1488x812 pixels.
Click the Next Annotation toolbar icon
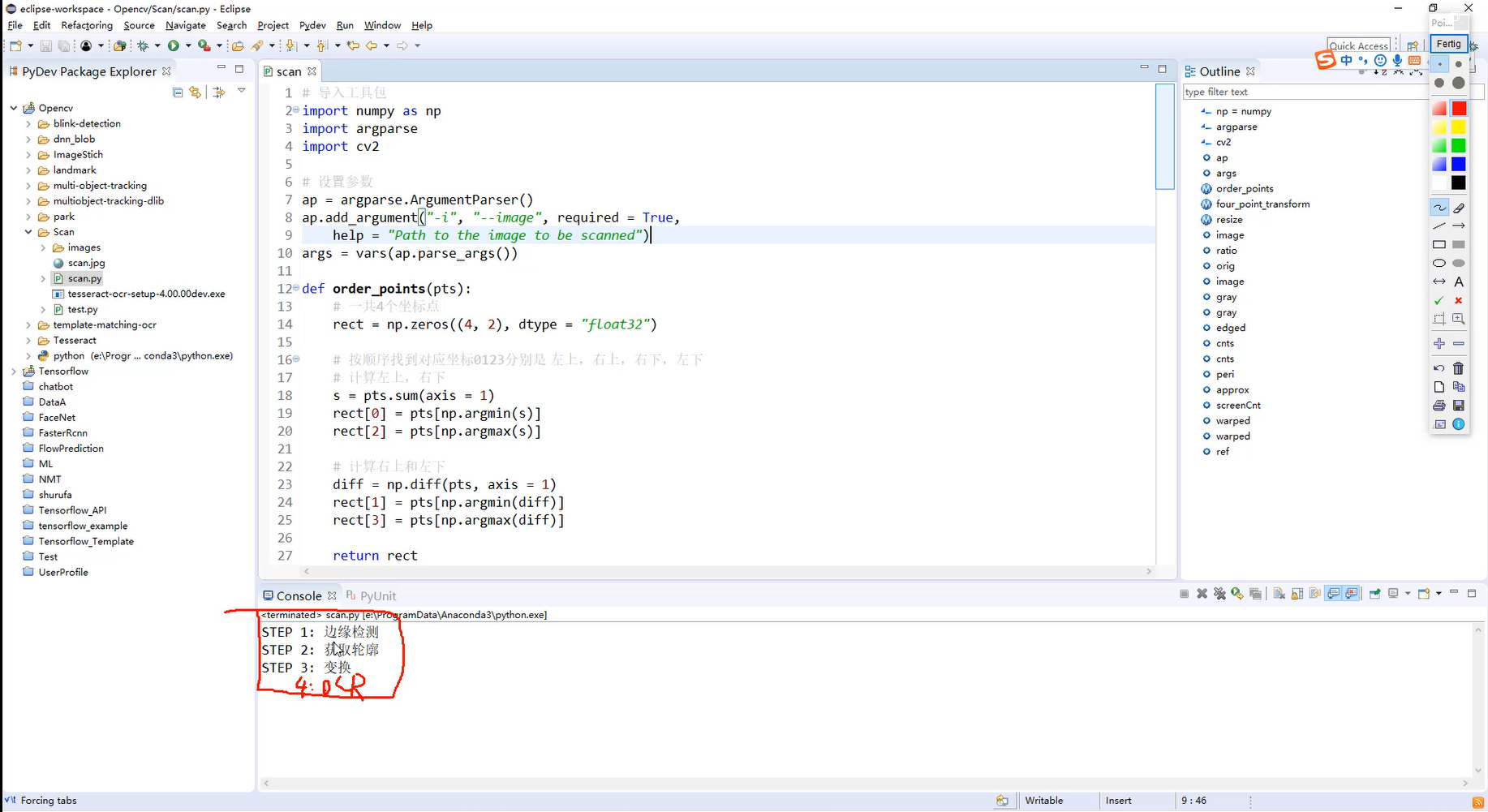(x=290, y=46)
